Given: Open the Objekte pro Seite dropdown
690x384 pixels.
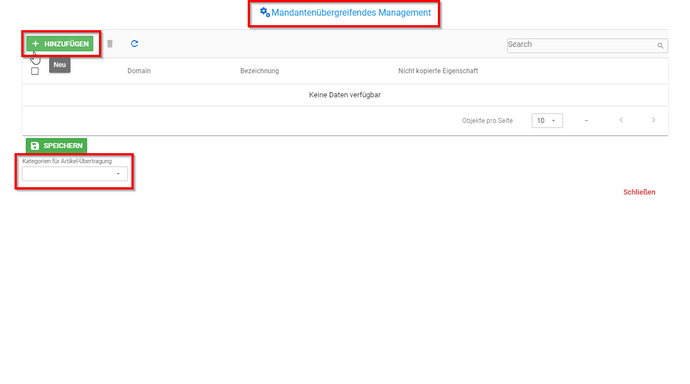Looking at the screenshot, I should click(x=547, y=121).
